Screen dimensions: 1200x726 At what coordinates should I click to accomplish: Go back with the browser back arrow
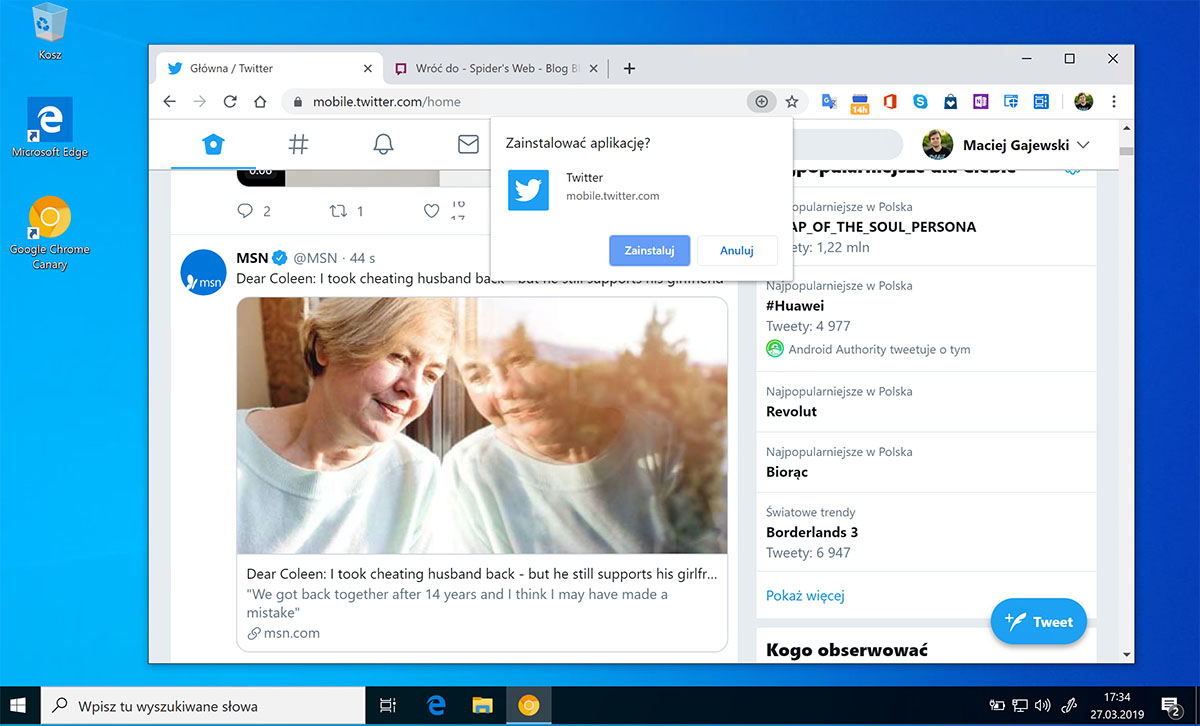click(169, 101)
